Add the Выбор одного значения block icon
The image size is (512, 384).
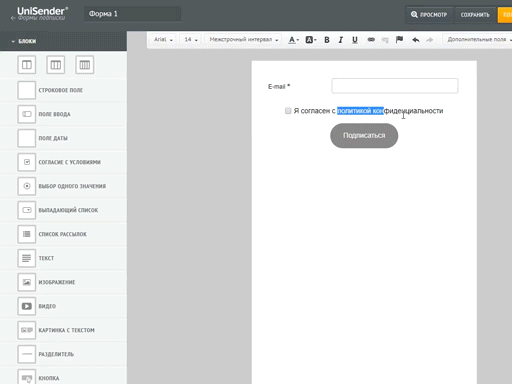coord(27,186)
